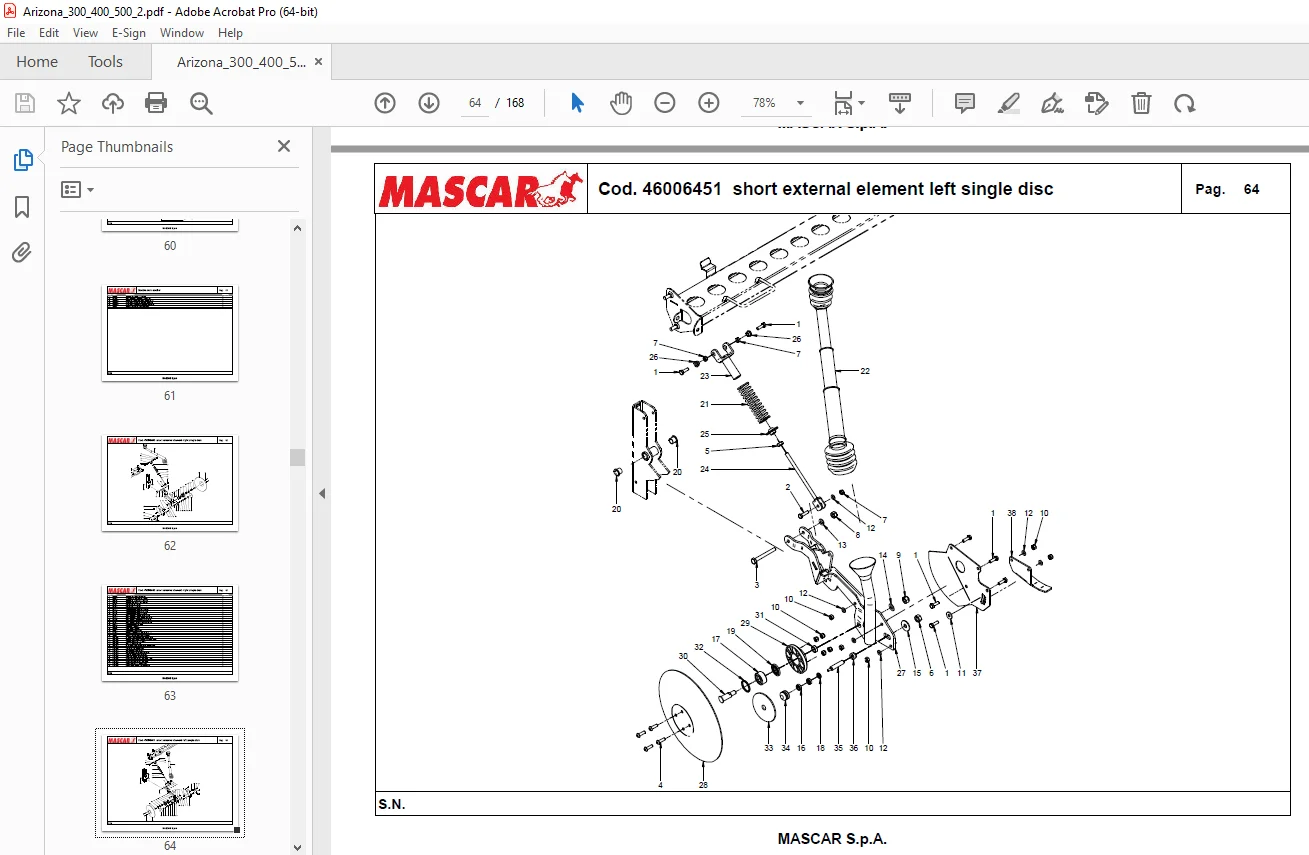1309x855 pixels.
Task: Open the Find text search tool
Action: [x=201, y=103]
